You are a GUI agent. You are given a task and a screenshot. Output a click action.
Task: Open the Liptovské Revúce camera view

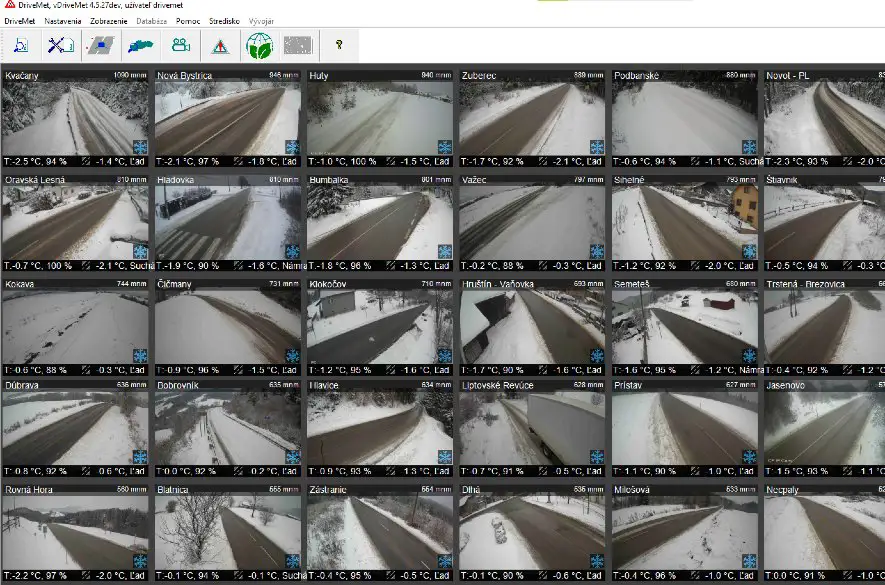coord(532,427)
